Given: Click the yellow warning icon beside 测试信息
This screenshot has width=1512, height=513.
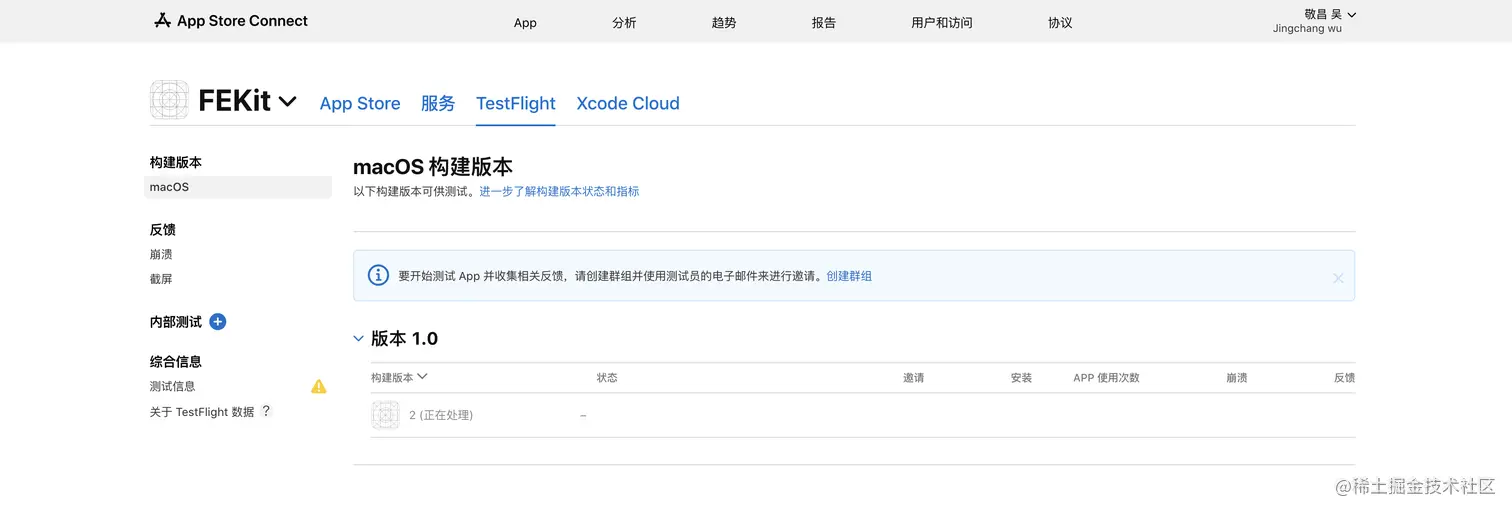Looking at the screenshot, I should (x=319, y=386).
